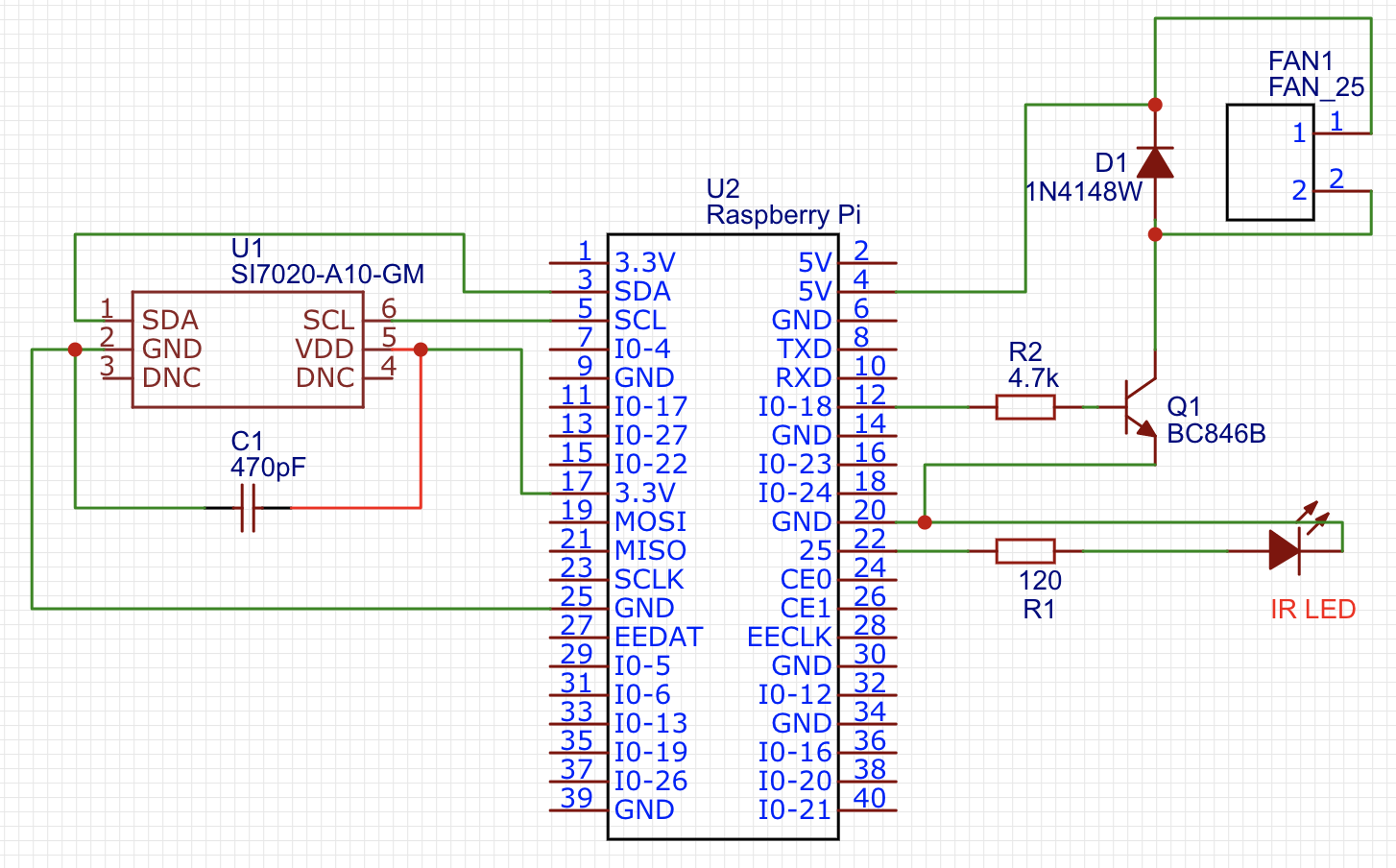Click the 'GND' pin label on U1
1396x868 pixels.
[172, 350]
